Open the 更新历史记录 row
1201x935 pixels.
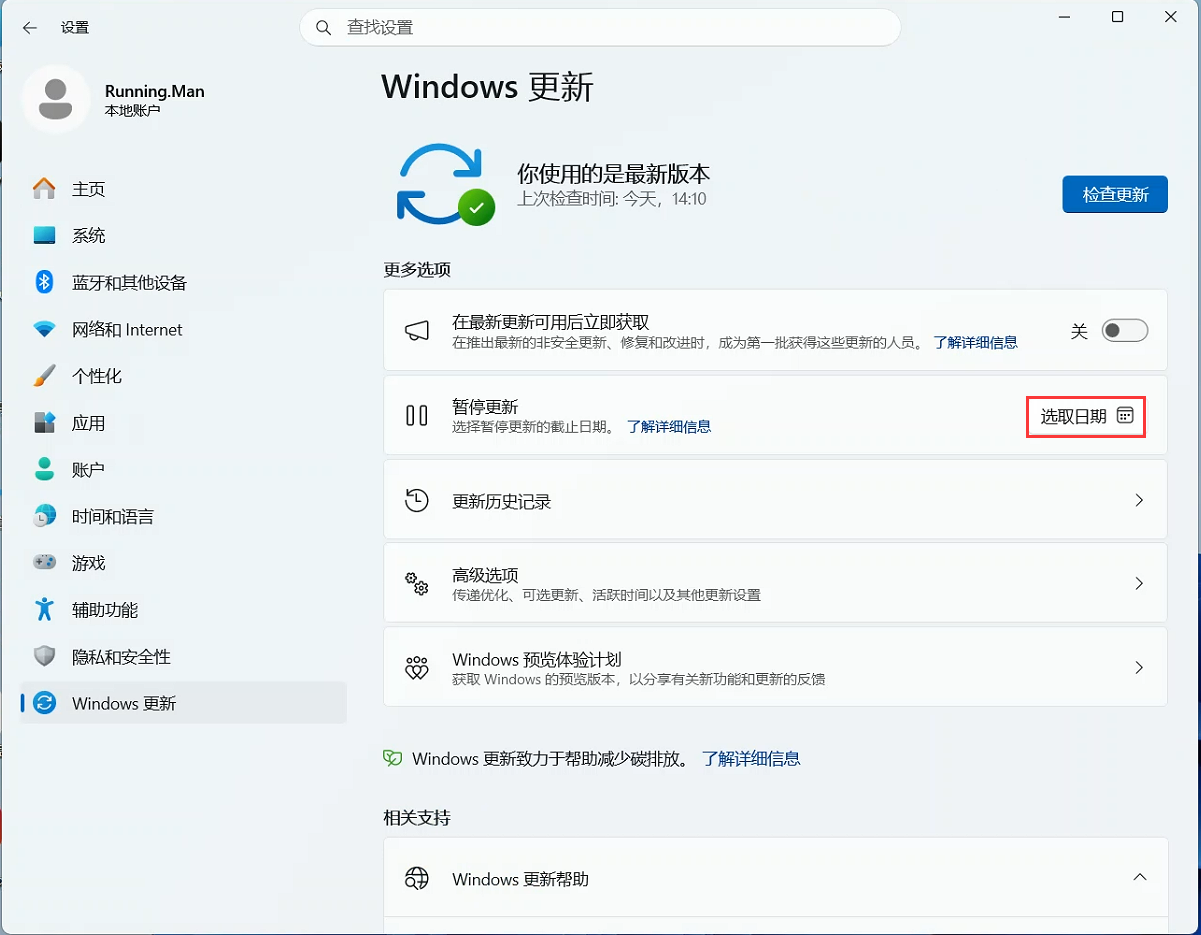click(x=775, y=500)
